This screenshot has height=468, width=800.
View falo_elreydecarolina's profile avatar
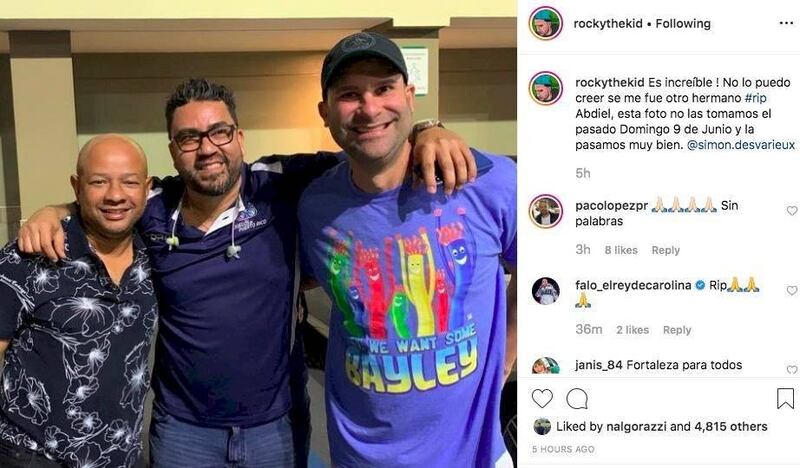(545, 291)
